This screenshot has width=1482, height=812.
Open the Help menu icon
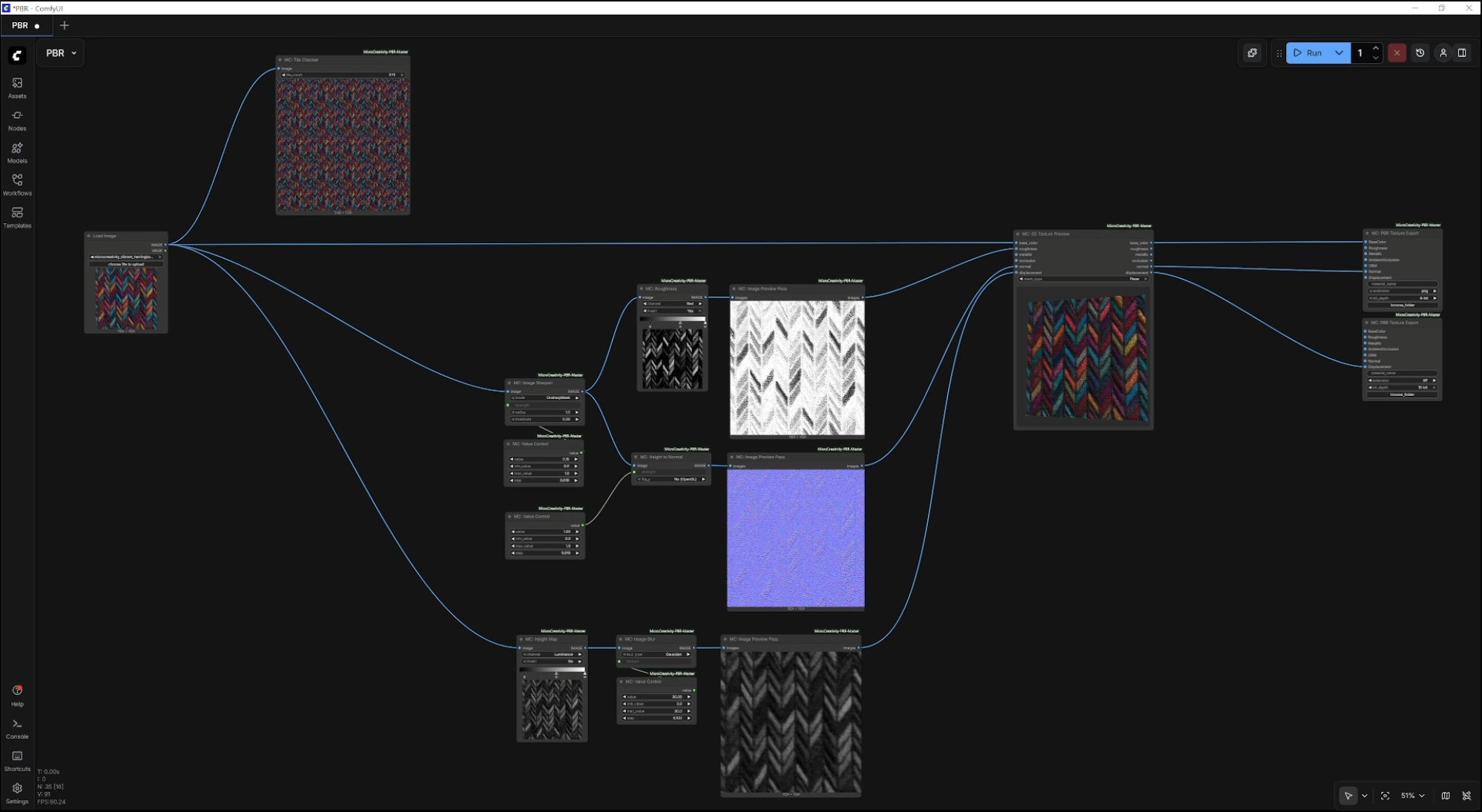(x=17, y=696)
